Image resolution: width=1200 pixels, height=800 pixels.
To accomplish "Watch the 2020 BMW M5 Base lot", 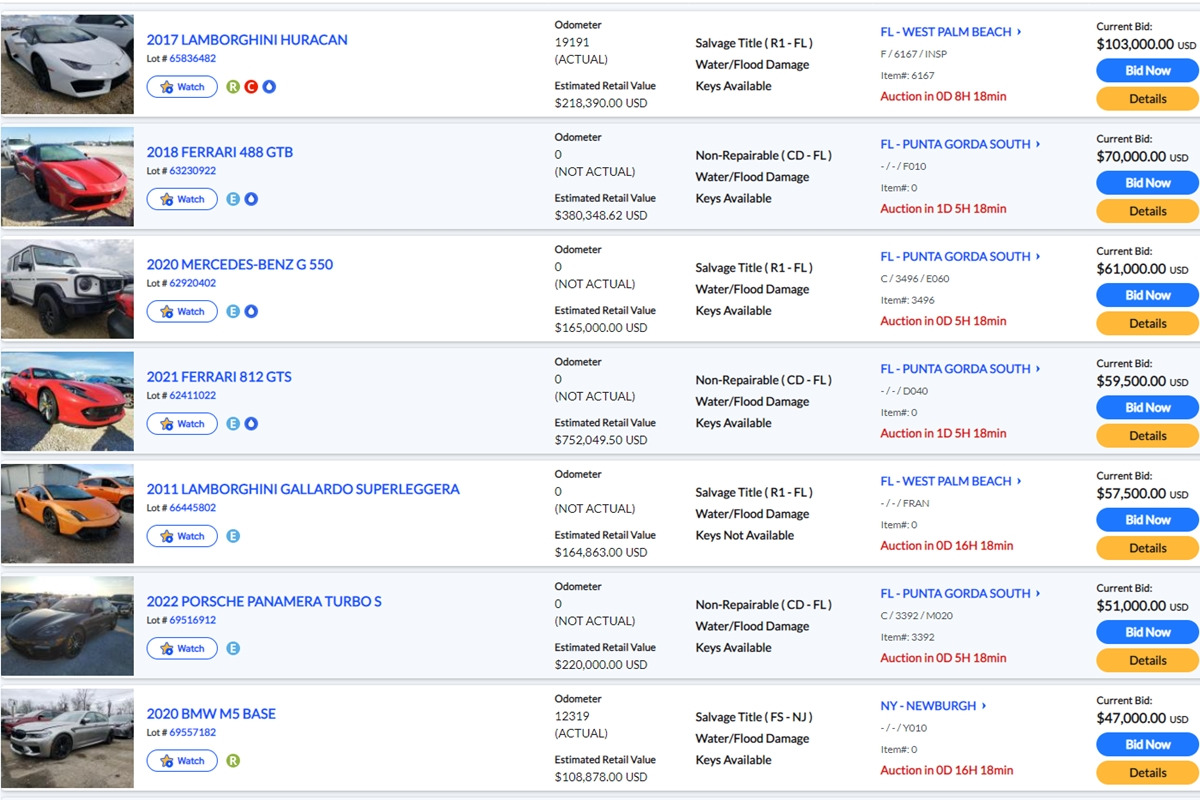I will (182, 760).
